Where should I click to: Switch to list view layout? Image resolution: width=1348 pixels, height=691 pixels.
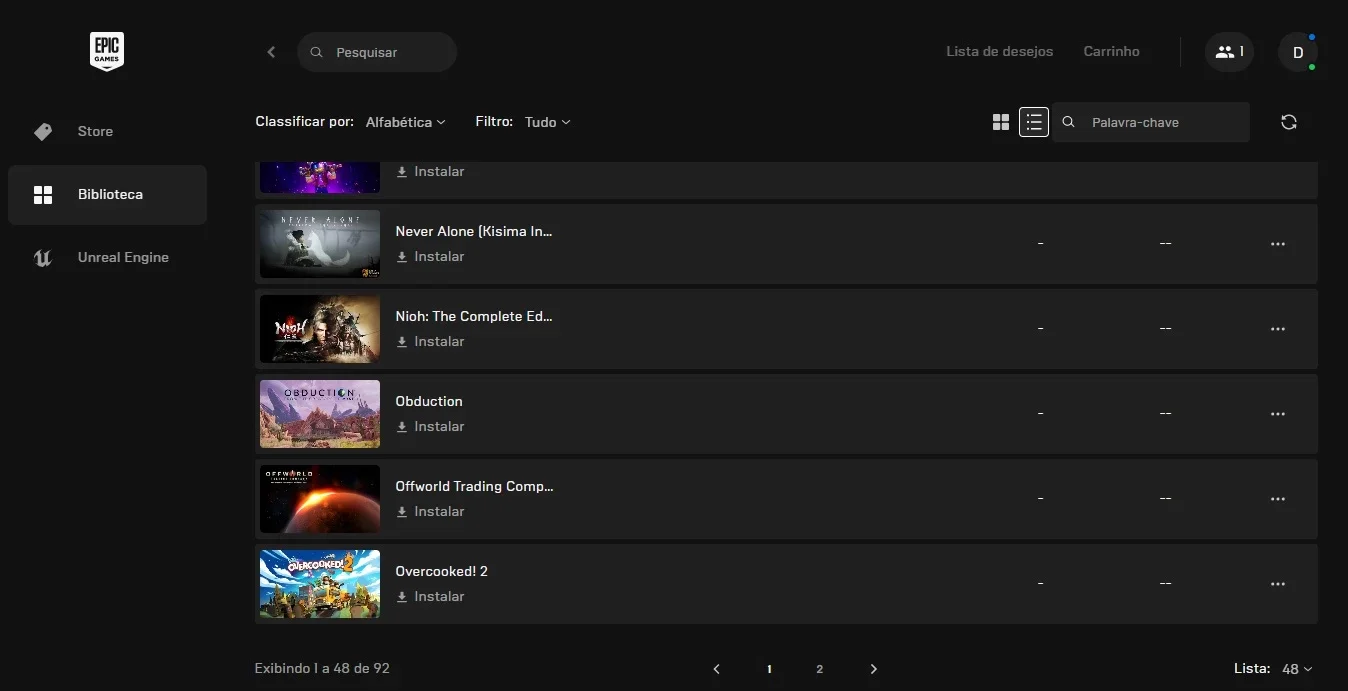click(x=1034, y=122)
